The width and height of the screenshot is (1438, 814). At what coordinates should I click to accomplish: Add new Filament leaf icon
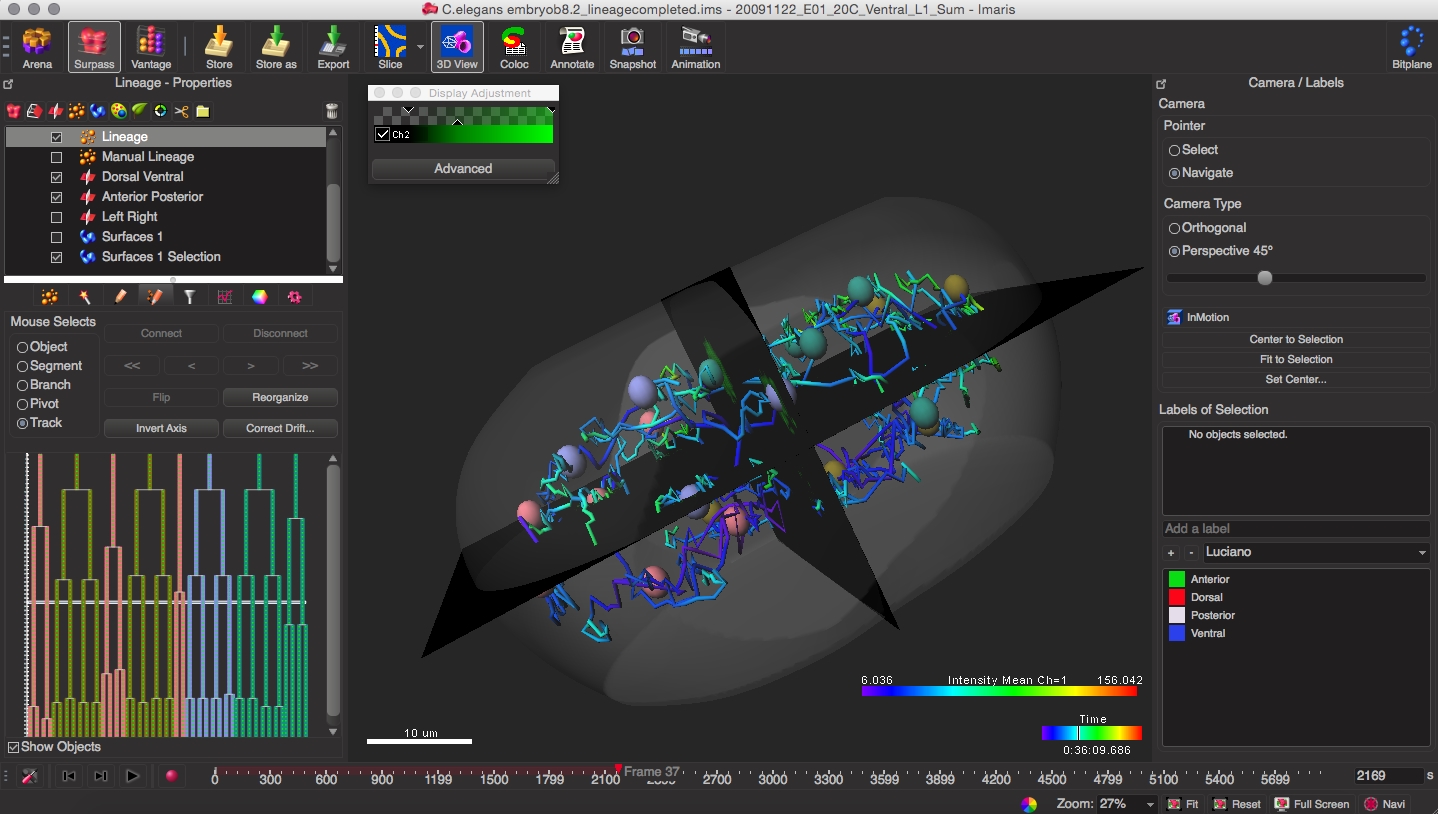[x=140, y=111]
